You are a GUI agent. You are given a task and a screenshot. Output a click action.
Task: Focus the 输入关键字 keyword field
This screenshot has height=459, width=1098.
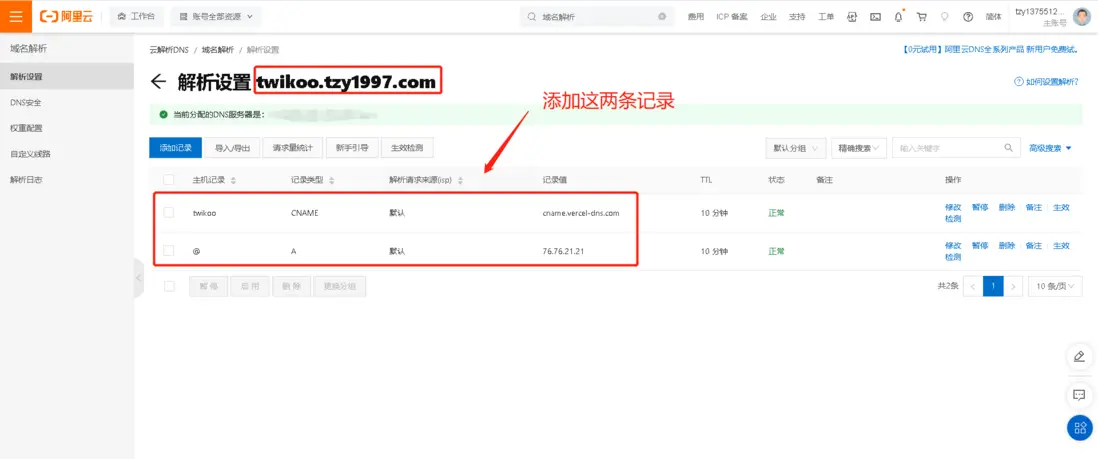947,148
